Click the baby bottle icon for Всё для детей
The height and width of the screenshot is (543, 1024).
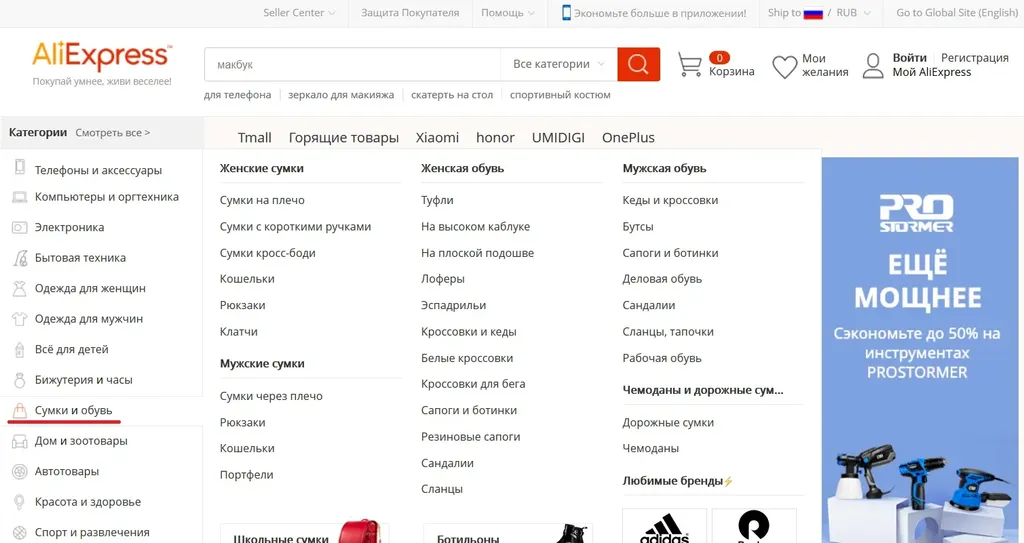pyautogui.click(x=20, y=350)
